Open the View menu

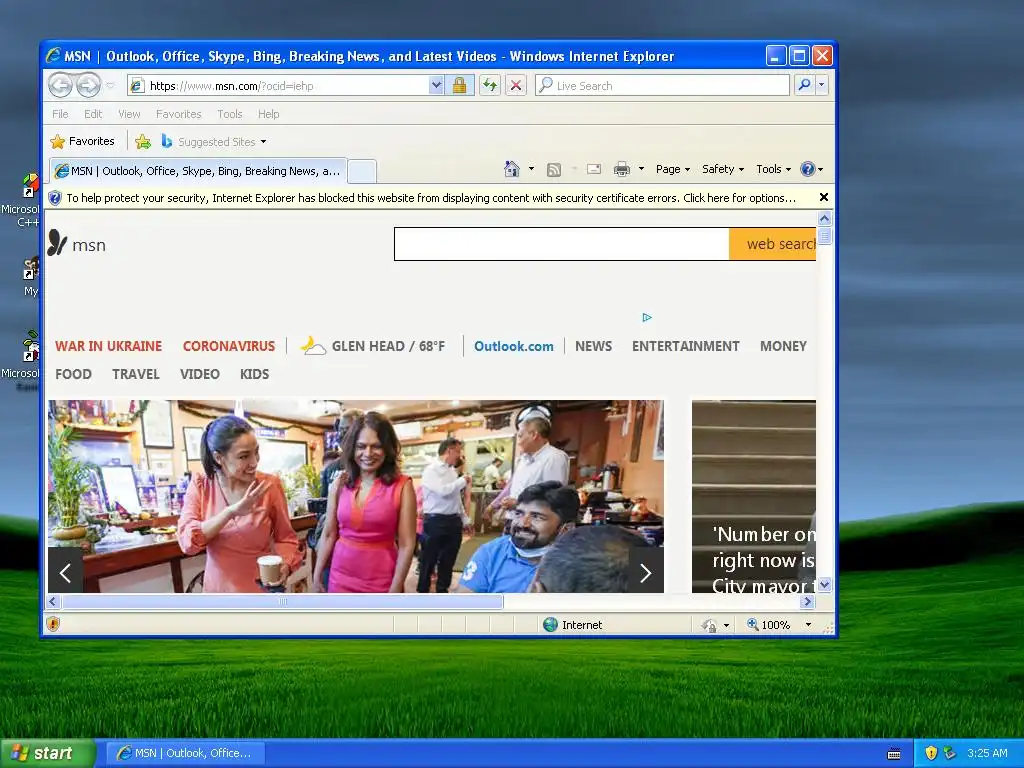(x=129, y=114)
